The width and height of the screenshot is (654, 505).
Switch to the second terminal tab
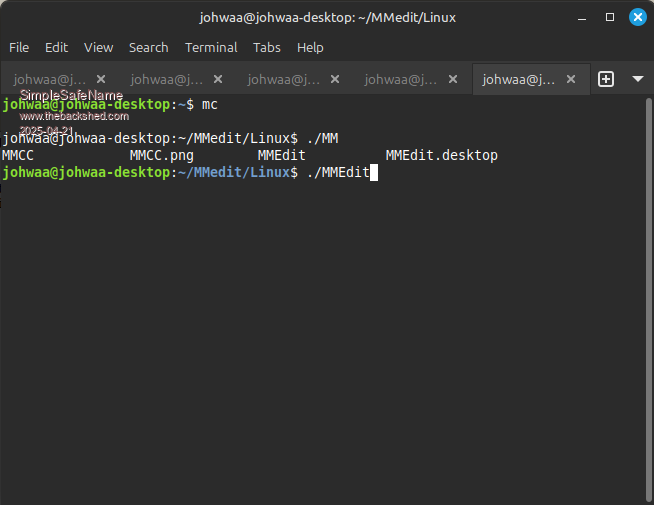[167, 79]
